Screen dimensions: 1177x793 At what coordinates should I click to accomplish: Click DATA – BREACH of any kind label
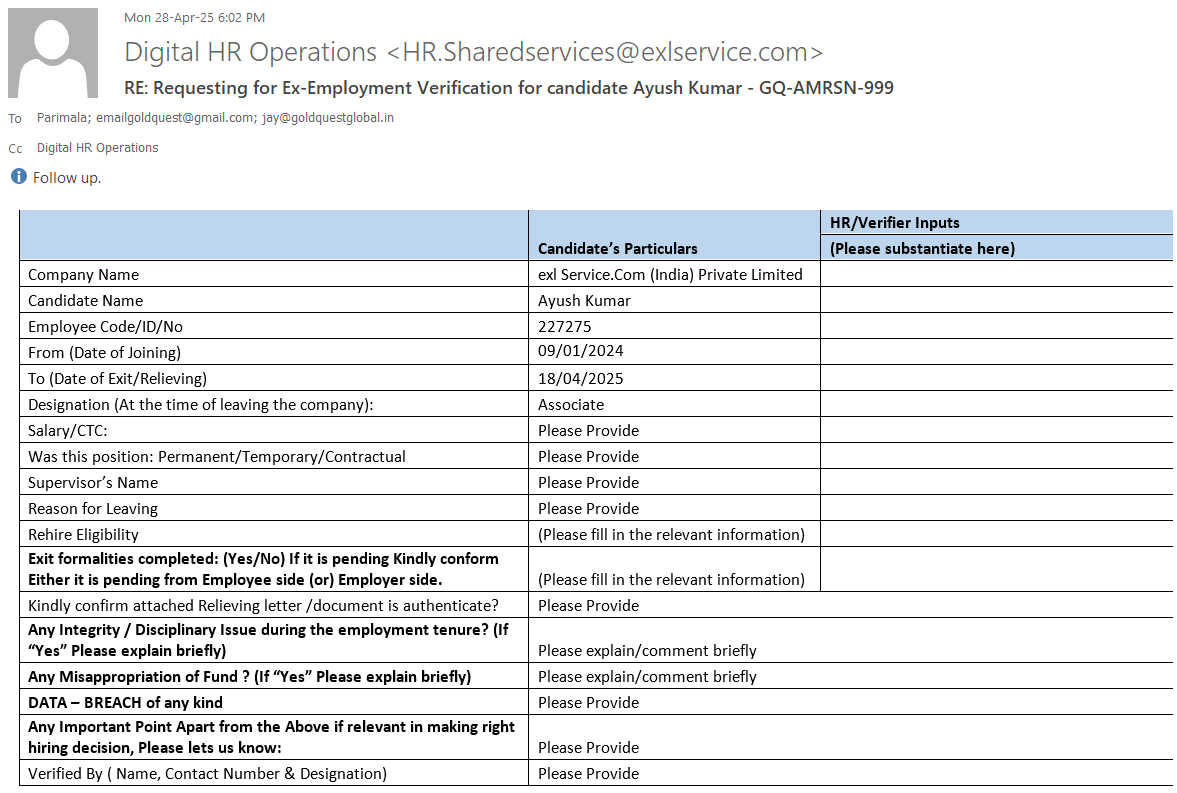click(125, 703)
